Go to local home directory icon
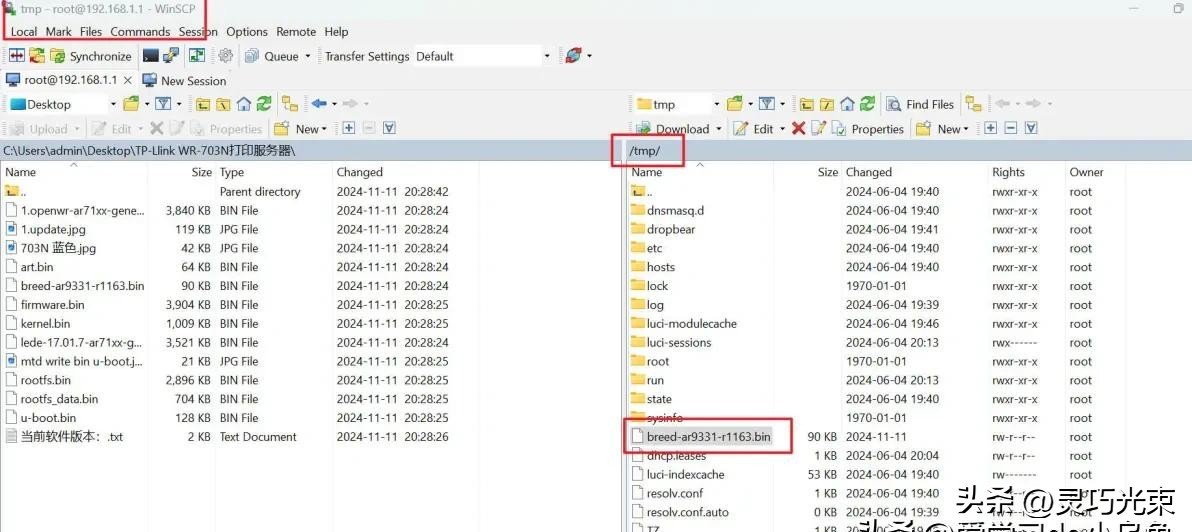1192x532 pixels. [243, 104]
